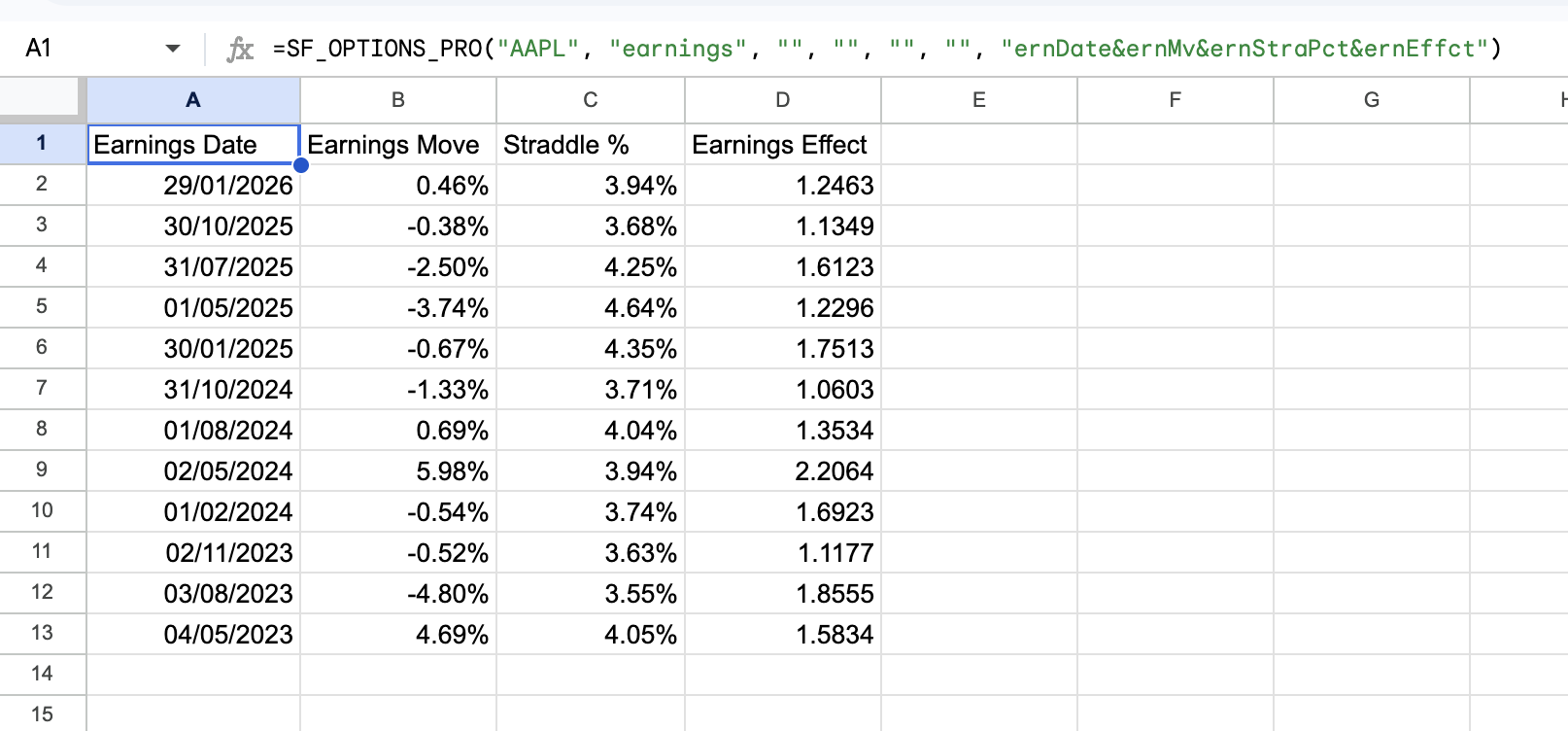Click the Earnings Effect header cell
The height and width of the screenshot is (731, 1568).
[783, 144]
